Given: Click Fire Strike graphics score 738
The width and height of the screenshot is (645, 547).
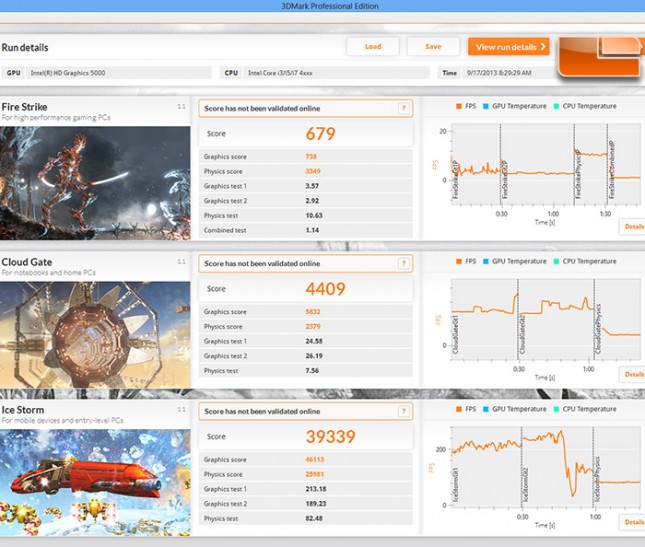Looking at the screenshot, I should click(x=311, y=156).
